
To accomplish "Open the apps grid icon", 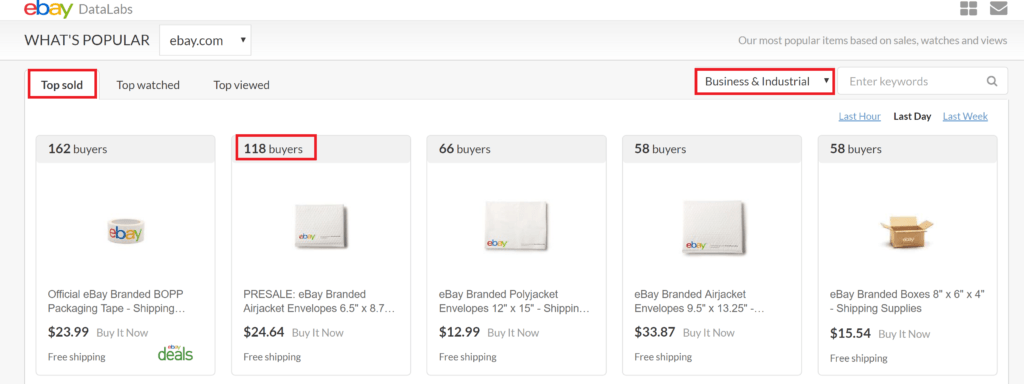I will [968, 8].
